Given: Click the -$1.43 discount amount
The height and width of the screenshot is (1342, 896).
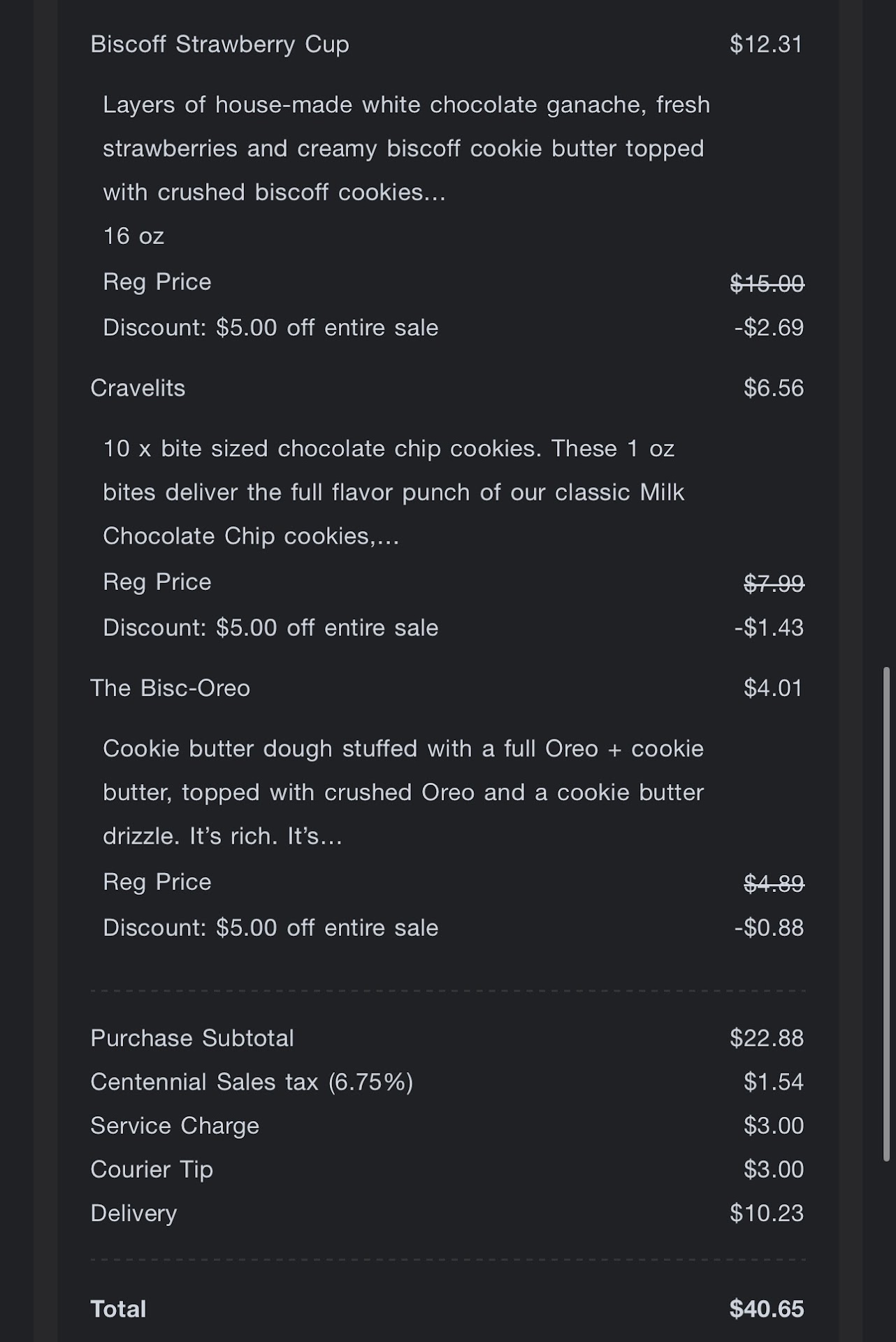Looking at the screenshot, I should (769, 628).
